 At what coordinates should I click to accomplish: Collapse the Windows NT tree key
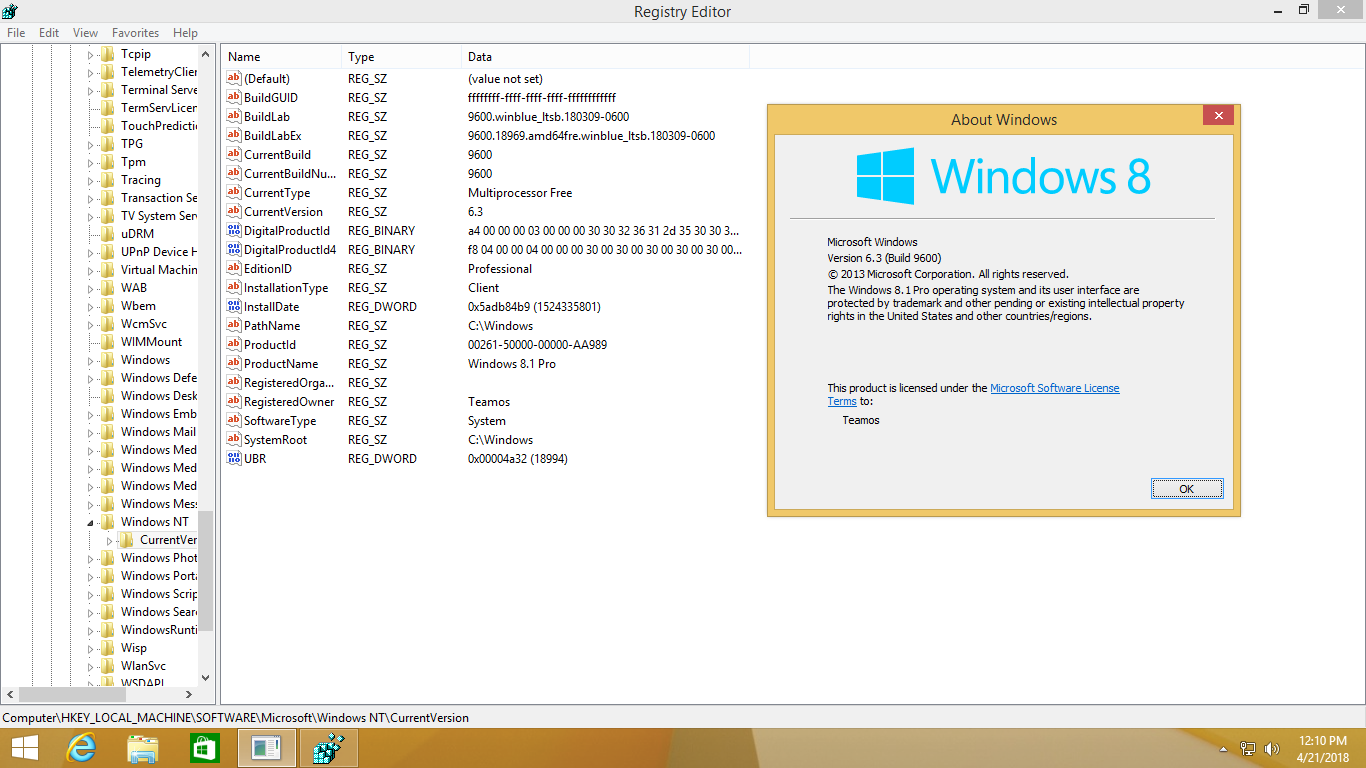[x=90, y=522]
